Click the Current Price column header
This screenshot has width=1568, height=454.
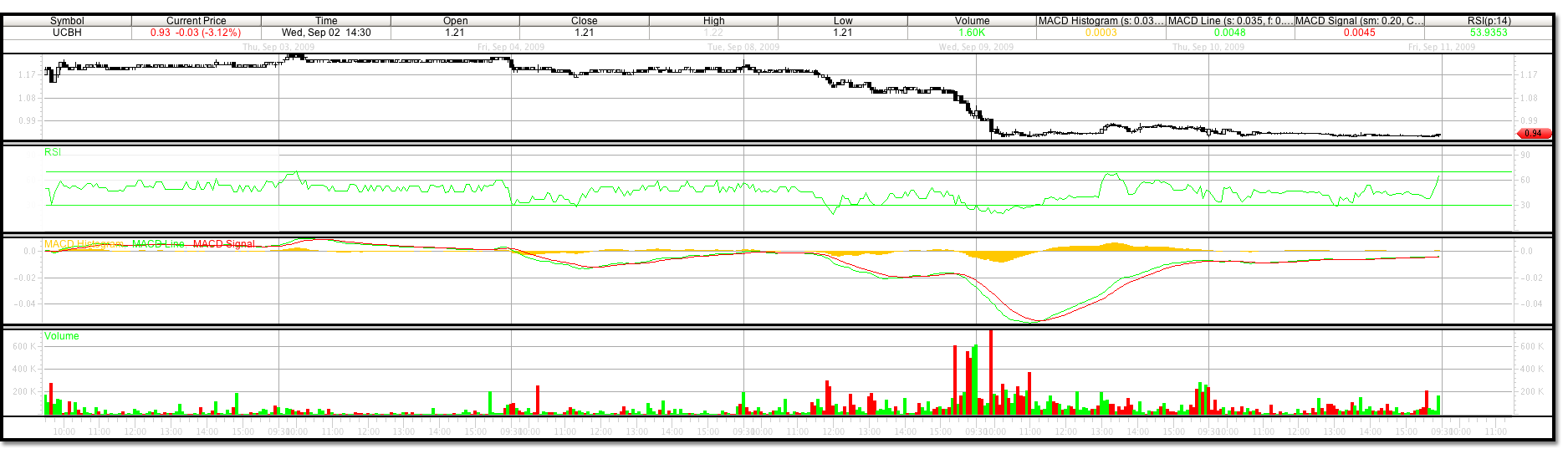[x=196, y=21]
